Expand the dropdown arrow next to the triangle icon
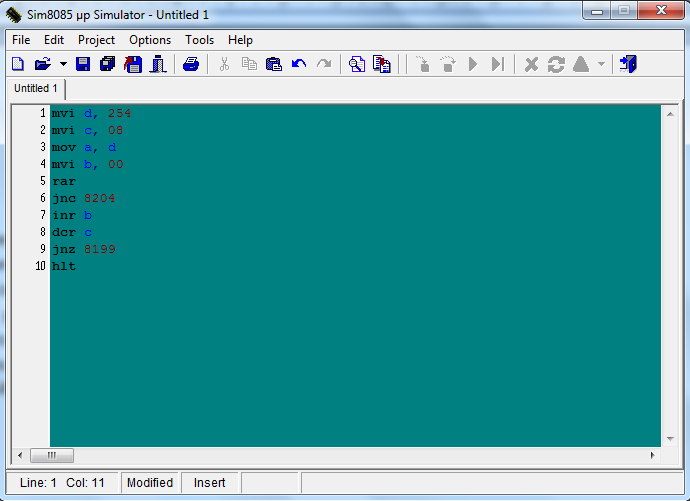Viewport: 690px width, 501px height. [601, 64]
